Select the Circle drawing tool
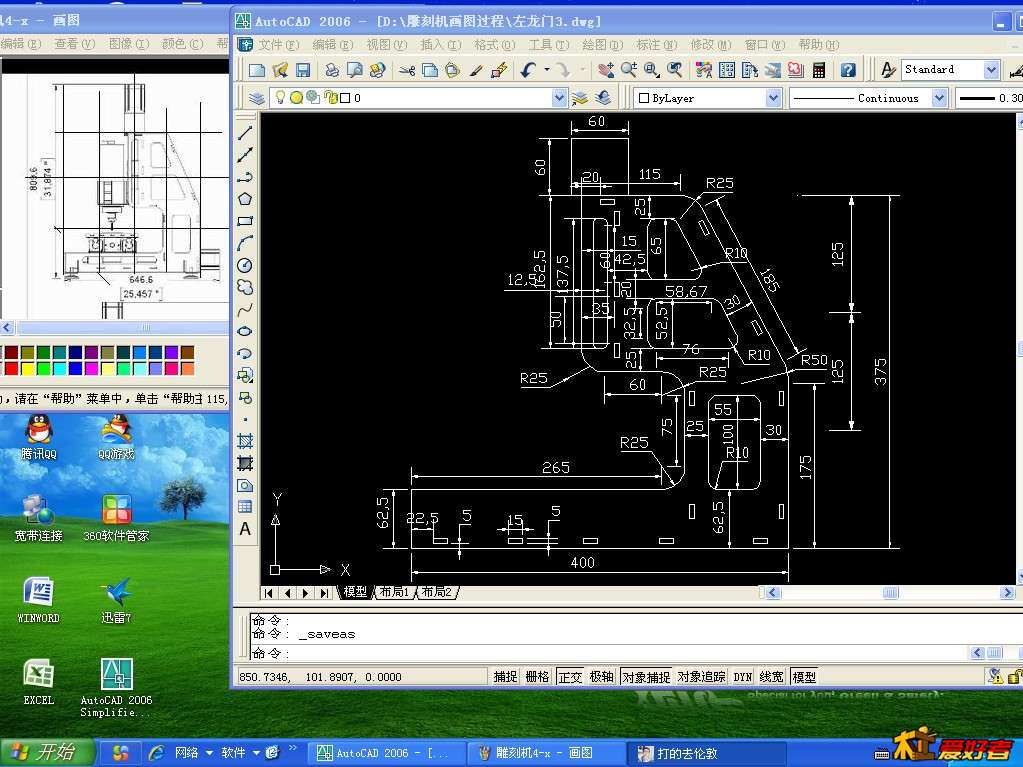 [x=245, y=265]
